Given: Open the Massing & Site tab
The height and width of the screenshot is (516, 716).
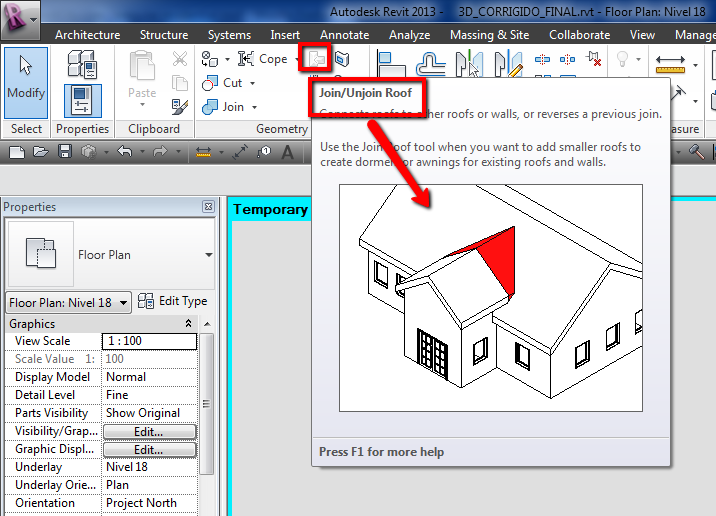Looking at the screenshot, I should click(x=490, y=35).
